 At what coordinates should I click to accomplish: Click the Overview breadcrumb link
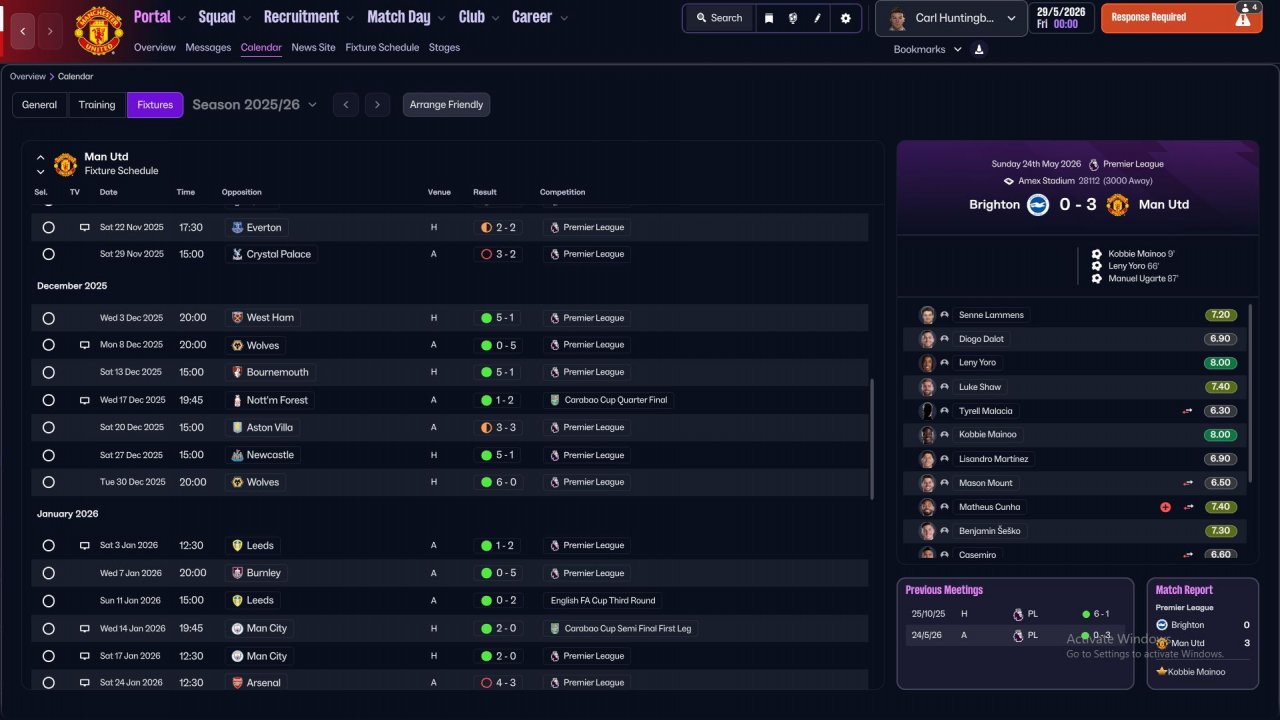(x=28, y=76)
